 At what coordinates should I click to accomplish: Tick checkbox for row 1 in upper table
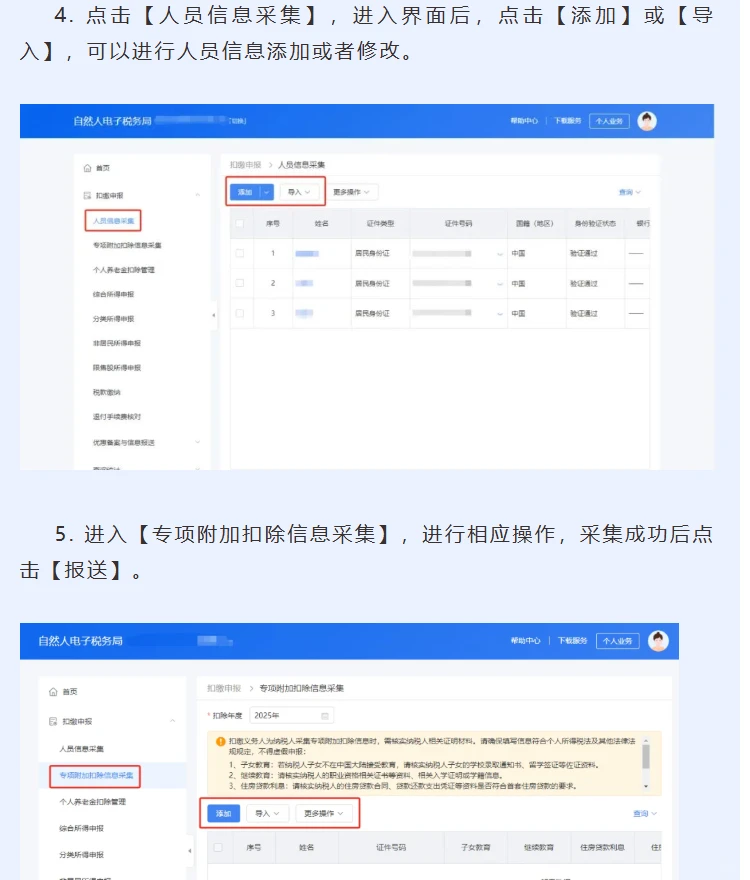[240, 254]
